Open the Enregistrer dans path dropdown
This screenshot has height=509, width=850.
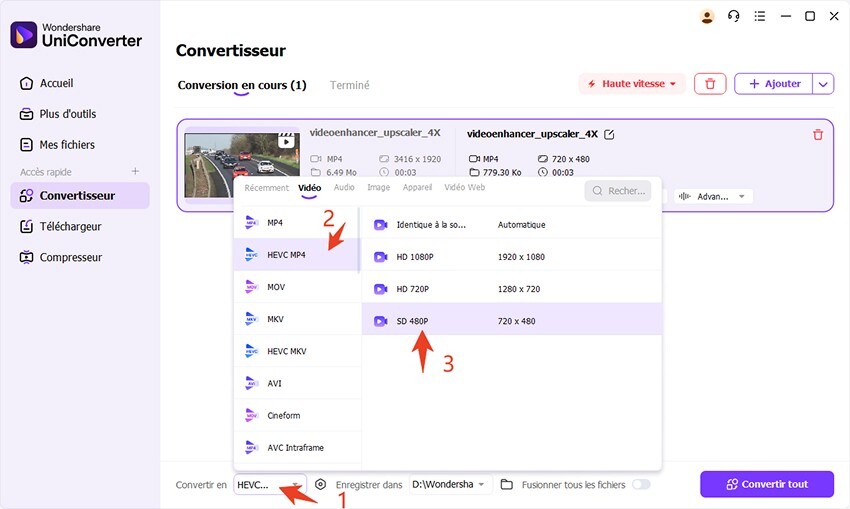pos(449,484)
